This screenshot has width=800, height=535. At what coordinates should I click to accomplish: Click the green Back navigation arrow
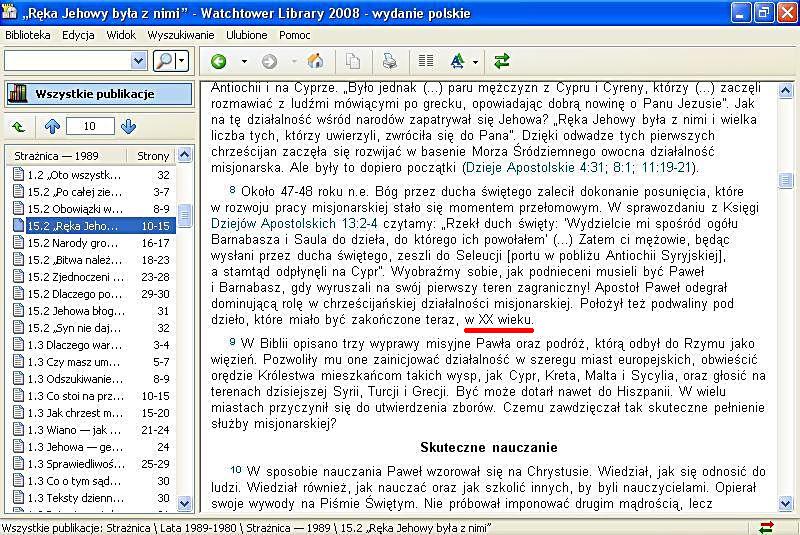[x=219, y=61]
